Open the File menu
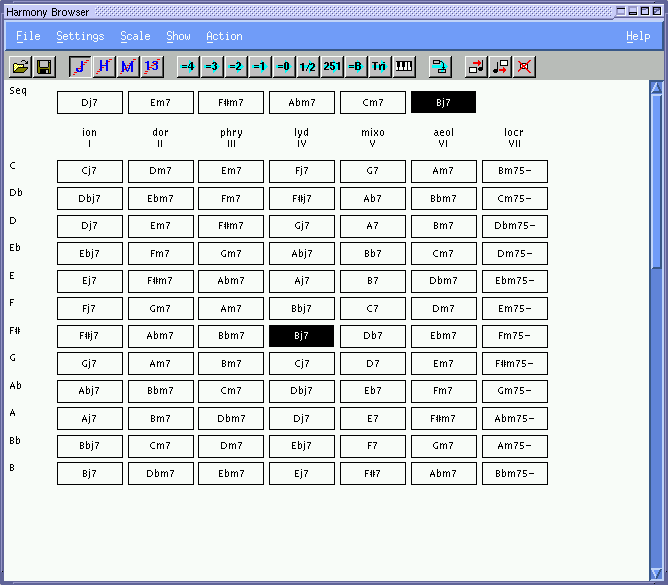Viewport: 668px width, 585px height. coord(28,36)
